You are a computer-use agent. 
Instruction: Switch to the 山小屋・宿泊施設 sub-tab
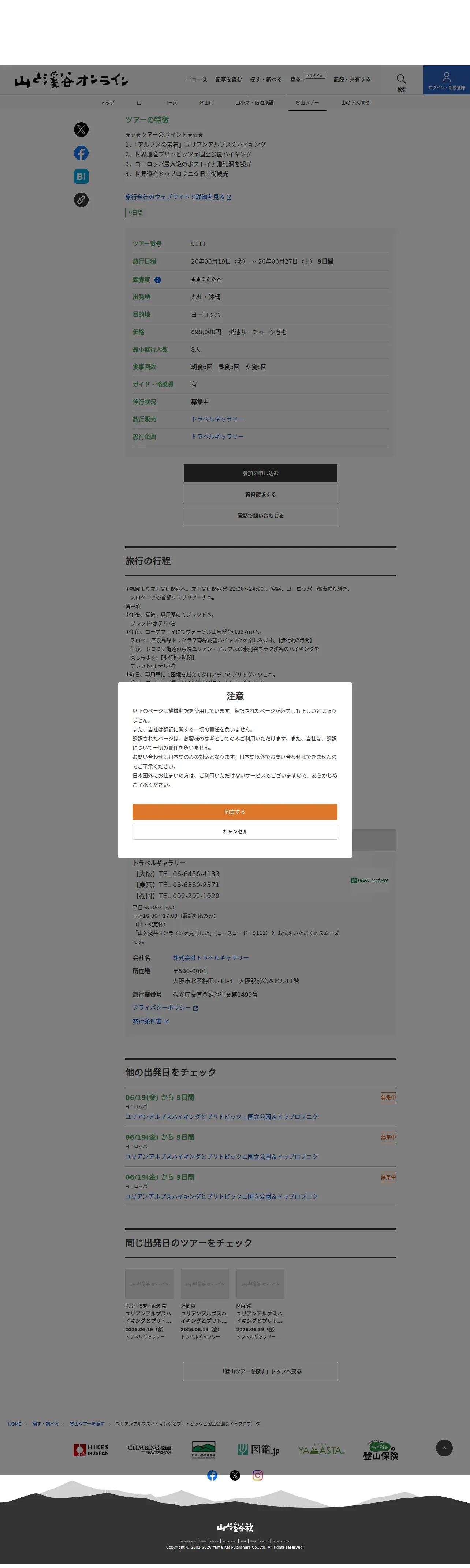pos(254,103)
